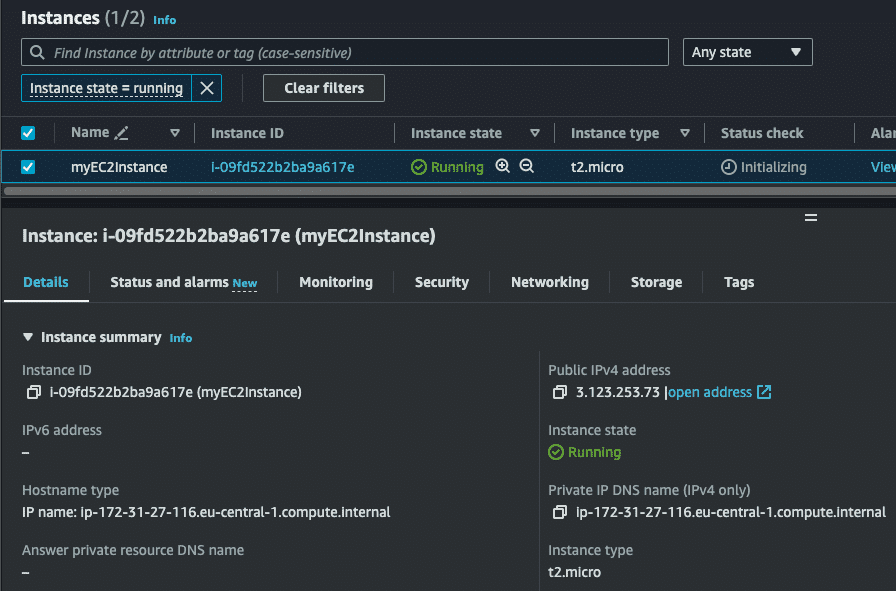896x591 pixels.
Task: Click the Instance state = running filter token
Action: pos(106,88)
